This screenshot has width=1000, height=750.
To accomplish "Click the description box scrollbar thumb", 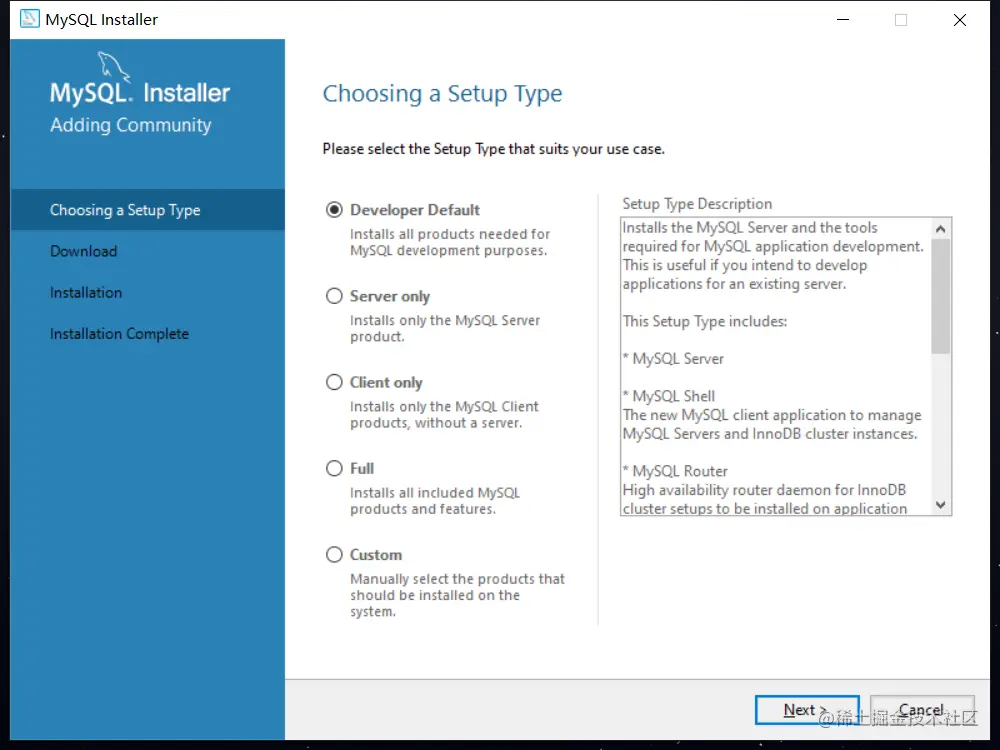I will [x=940, y=296].
